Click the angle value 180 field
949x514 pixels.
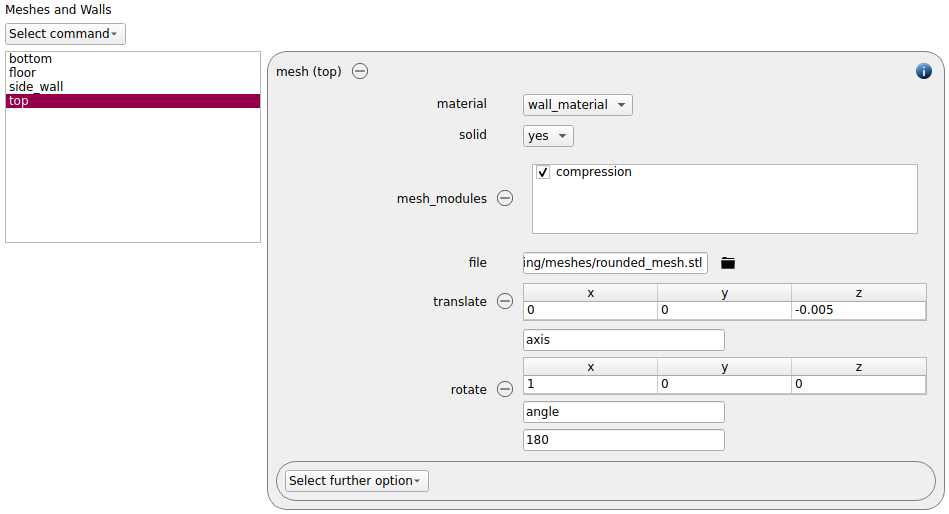tap(623, 440)
